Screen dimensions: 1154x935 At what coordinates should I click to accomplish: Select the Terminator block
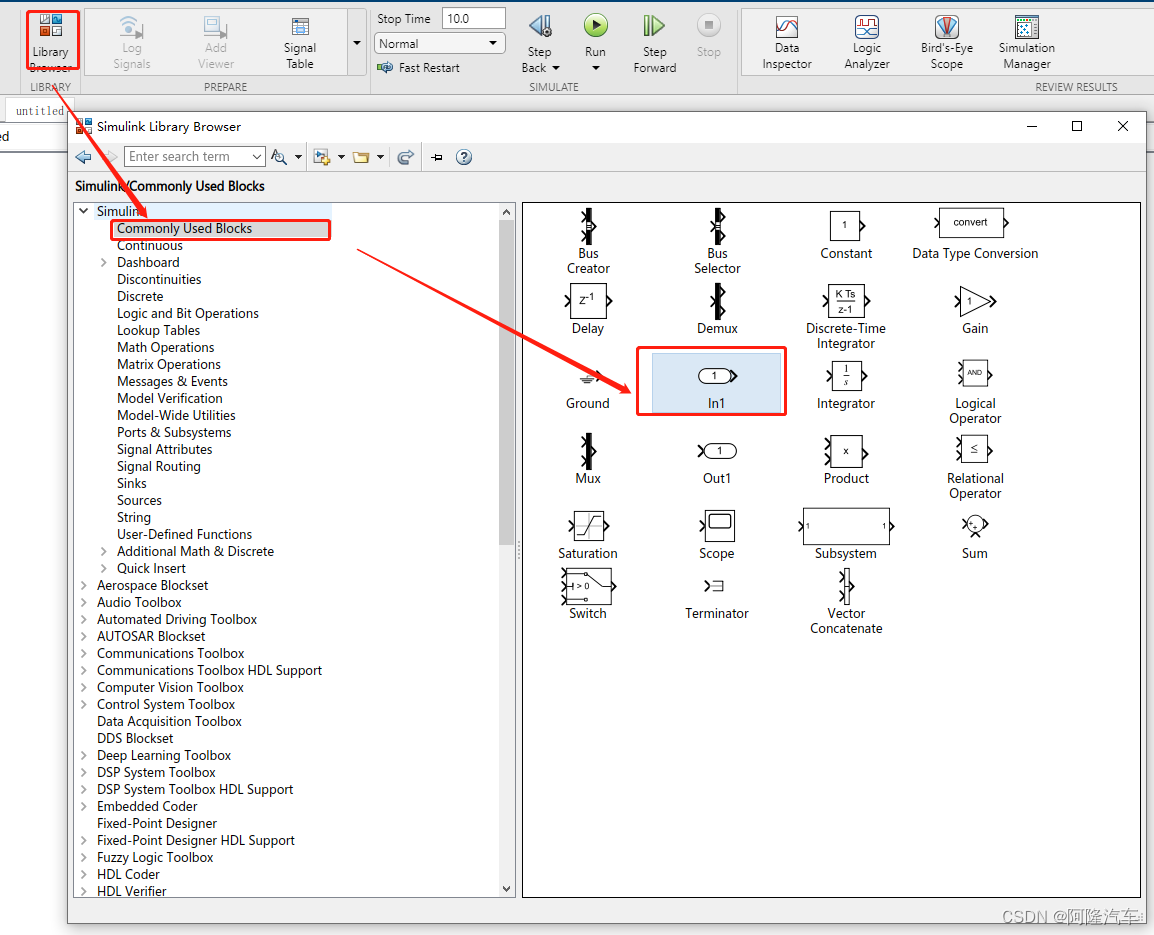[x=717, y=599]
